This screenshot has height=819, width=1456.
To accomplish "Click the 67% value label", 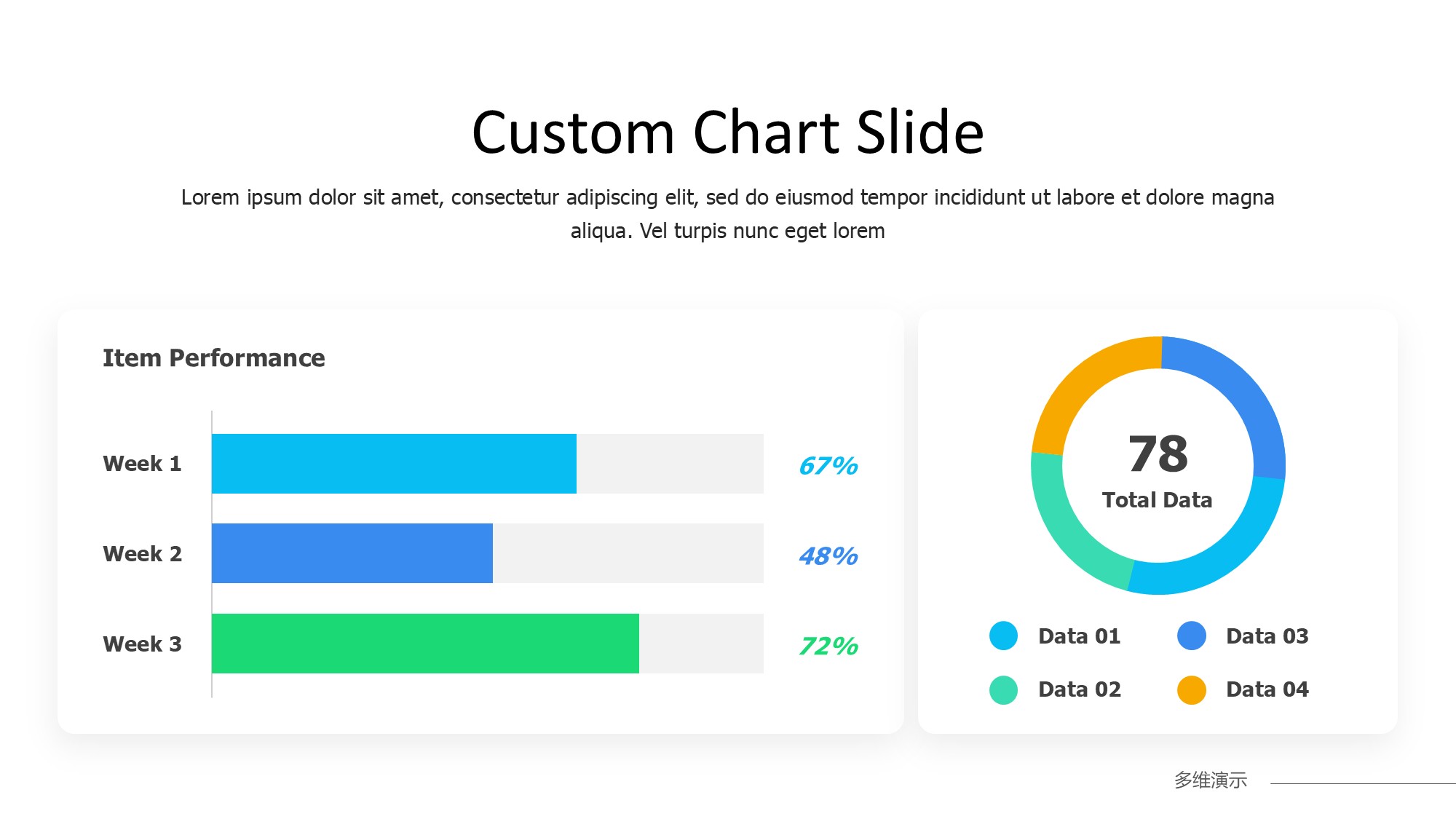I will [x=828, y=466].
